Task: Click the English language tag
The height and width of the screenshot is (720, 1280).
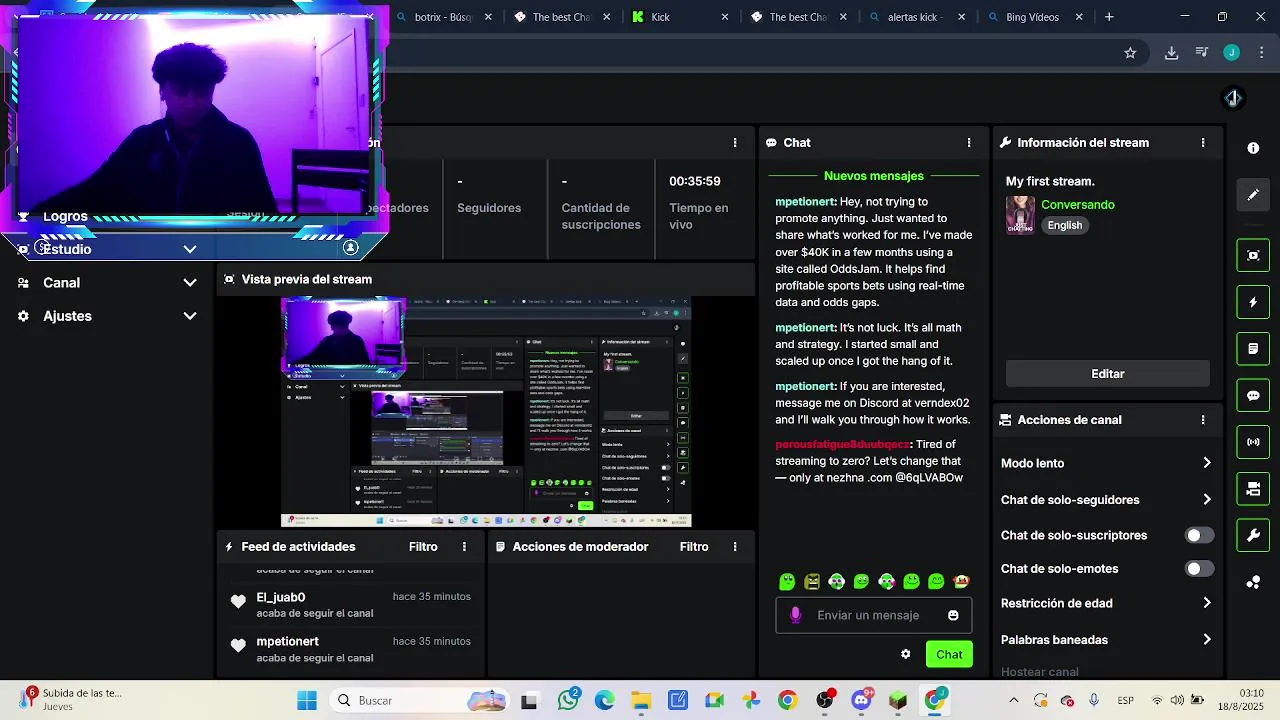Action: click(x=1064, y=225)
